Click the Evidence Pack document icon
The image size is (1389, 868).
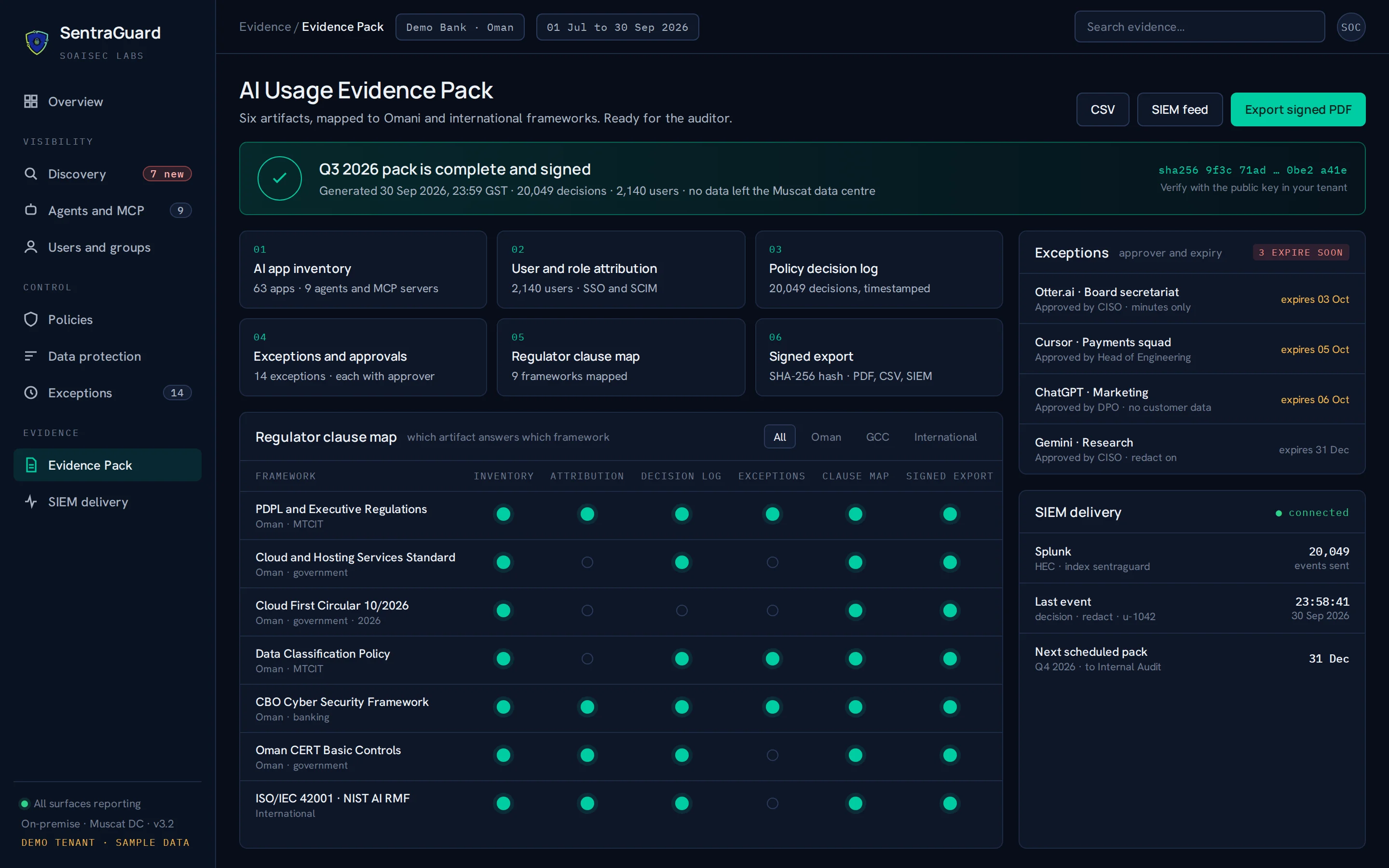31,465
